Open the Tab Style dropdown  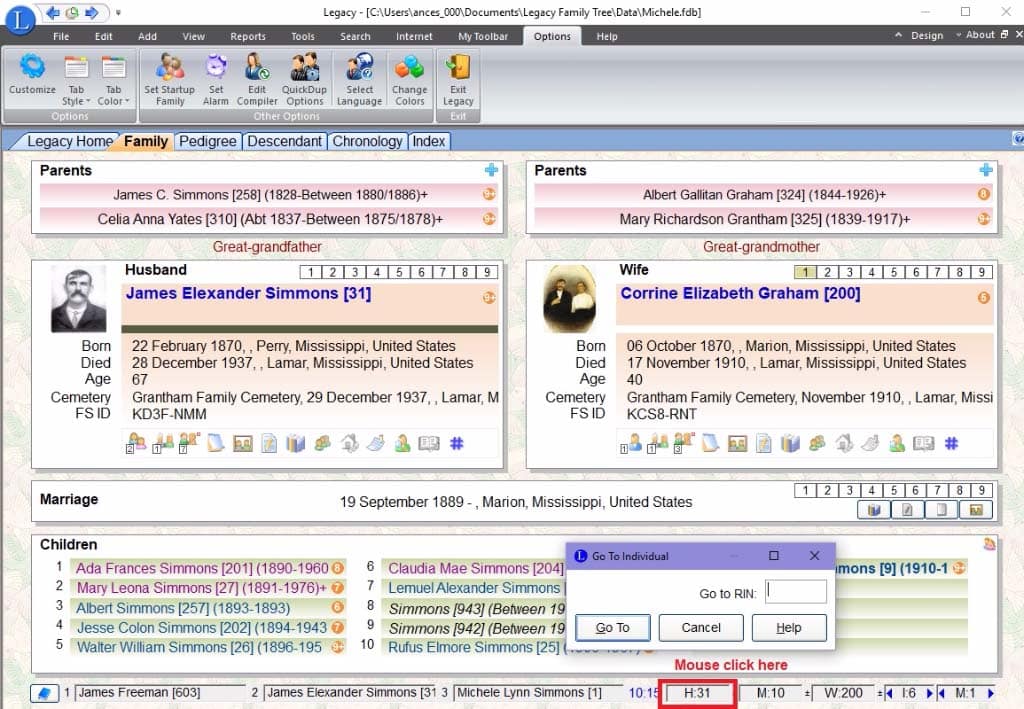click(x=76, y=80)
